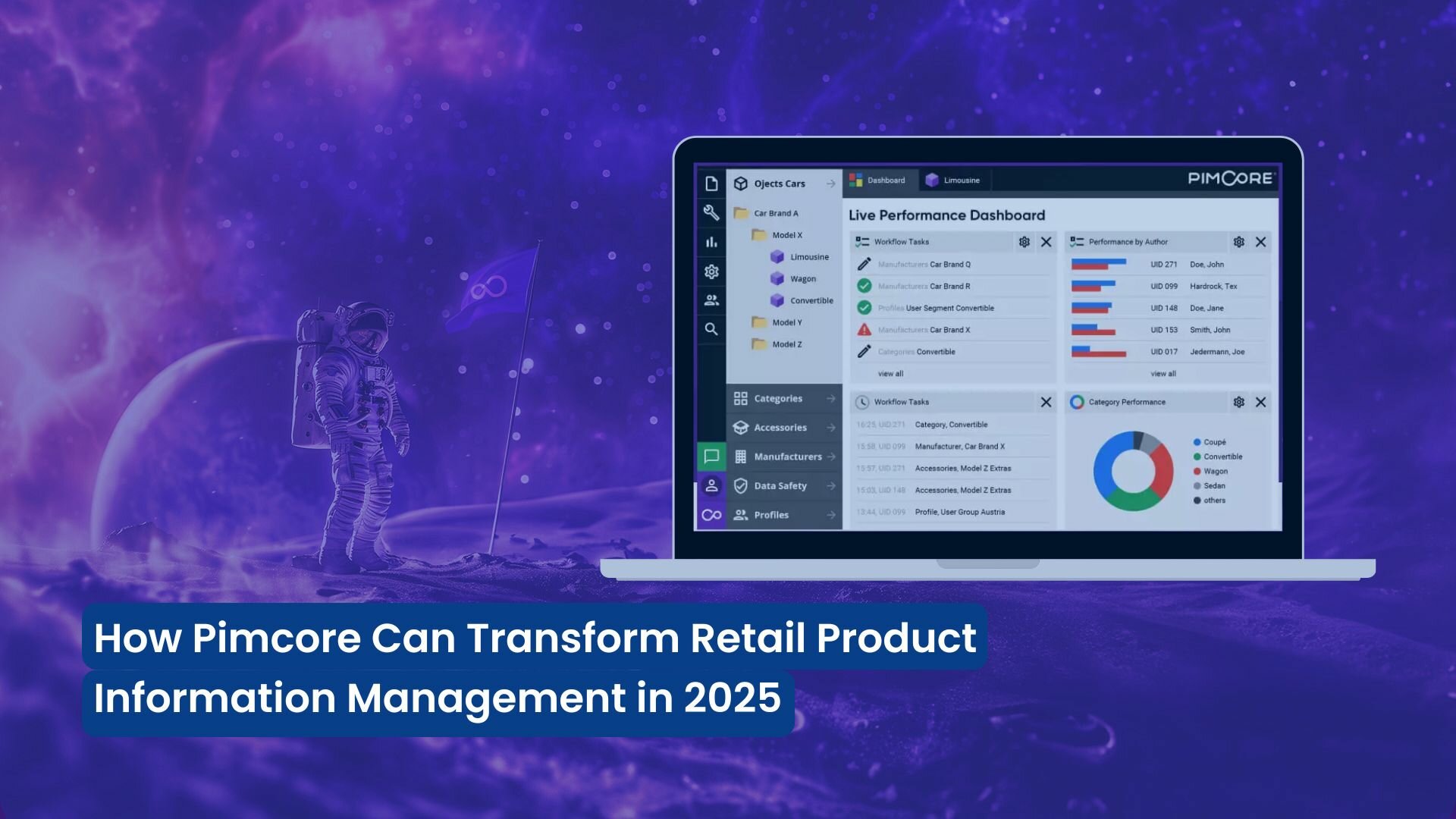Select row Smith, John
1456x819 pixels.
tap(1169, 330)
